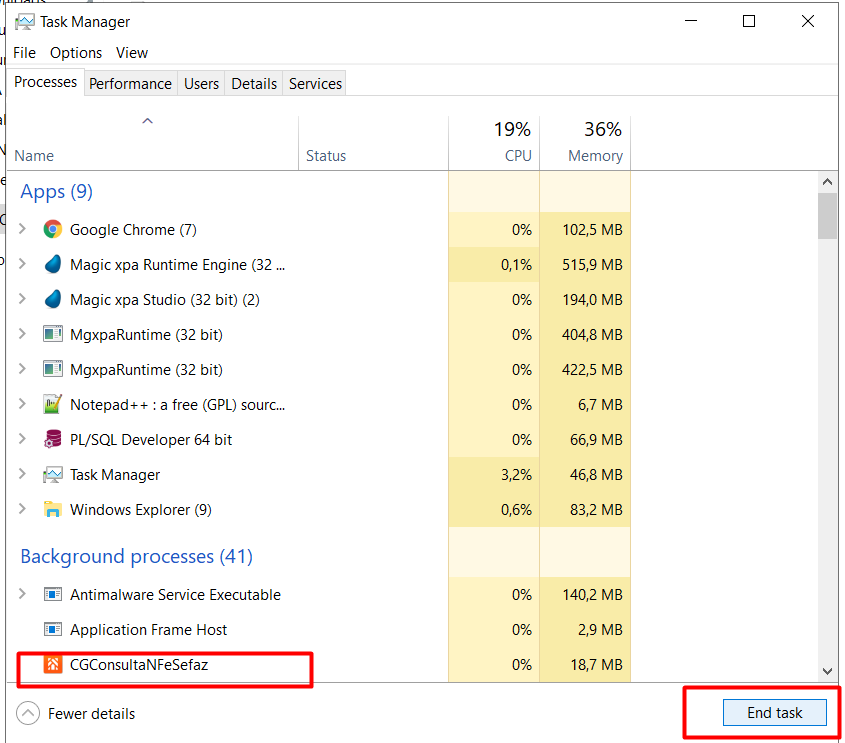This screenshot has height=743, width=845.
Task: Open the Details tab
Action: [254, 84]
